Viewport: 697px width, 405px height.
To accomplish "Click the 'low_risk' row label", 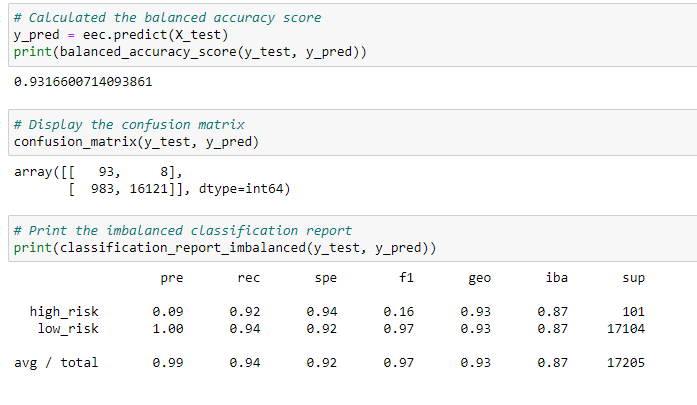I will point(68,329).
